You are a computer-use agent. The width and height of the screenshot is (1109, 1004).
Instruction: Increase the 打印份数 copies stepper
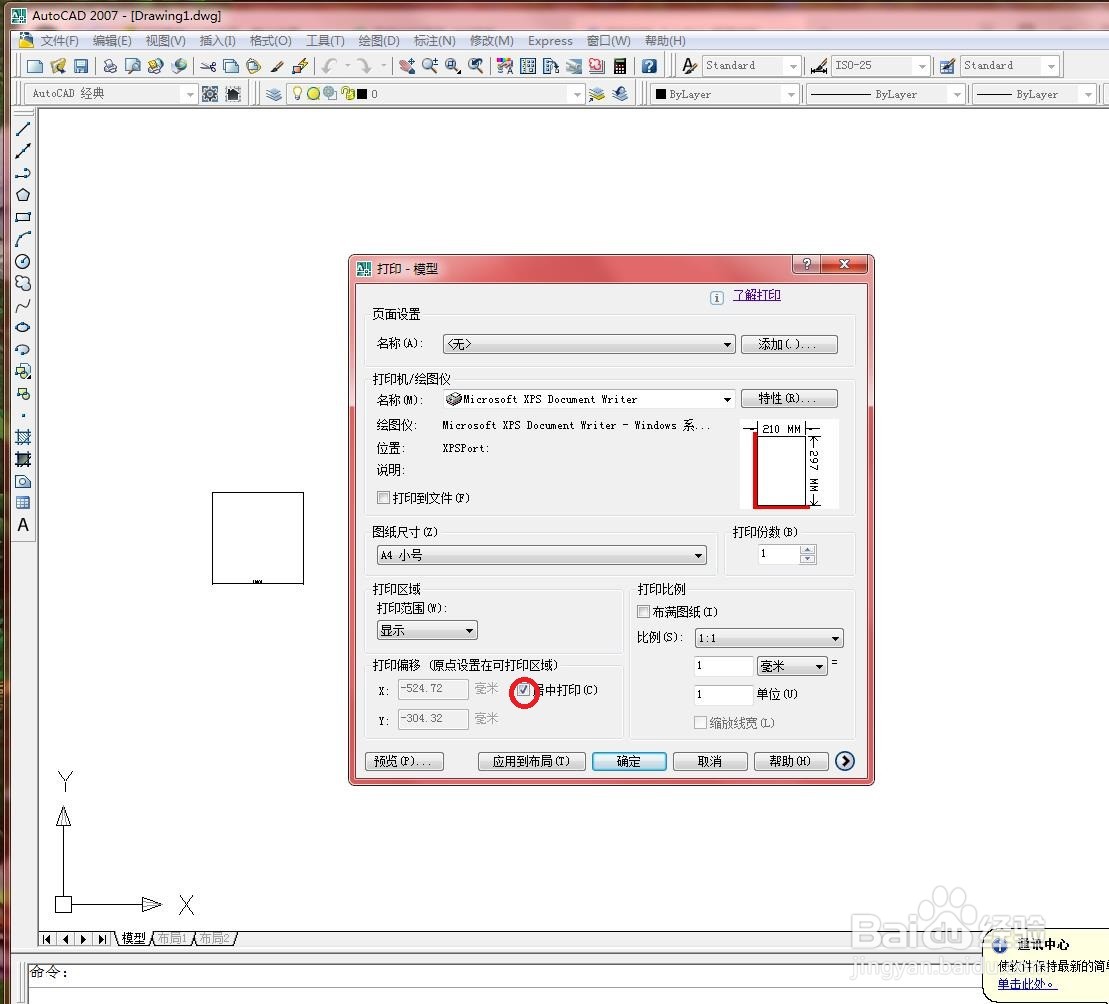pyautogui.click(x=808, y=549)
